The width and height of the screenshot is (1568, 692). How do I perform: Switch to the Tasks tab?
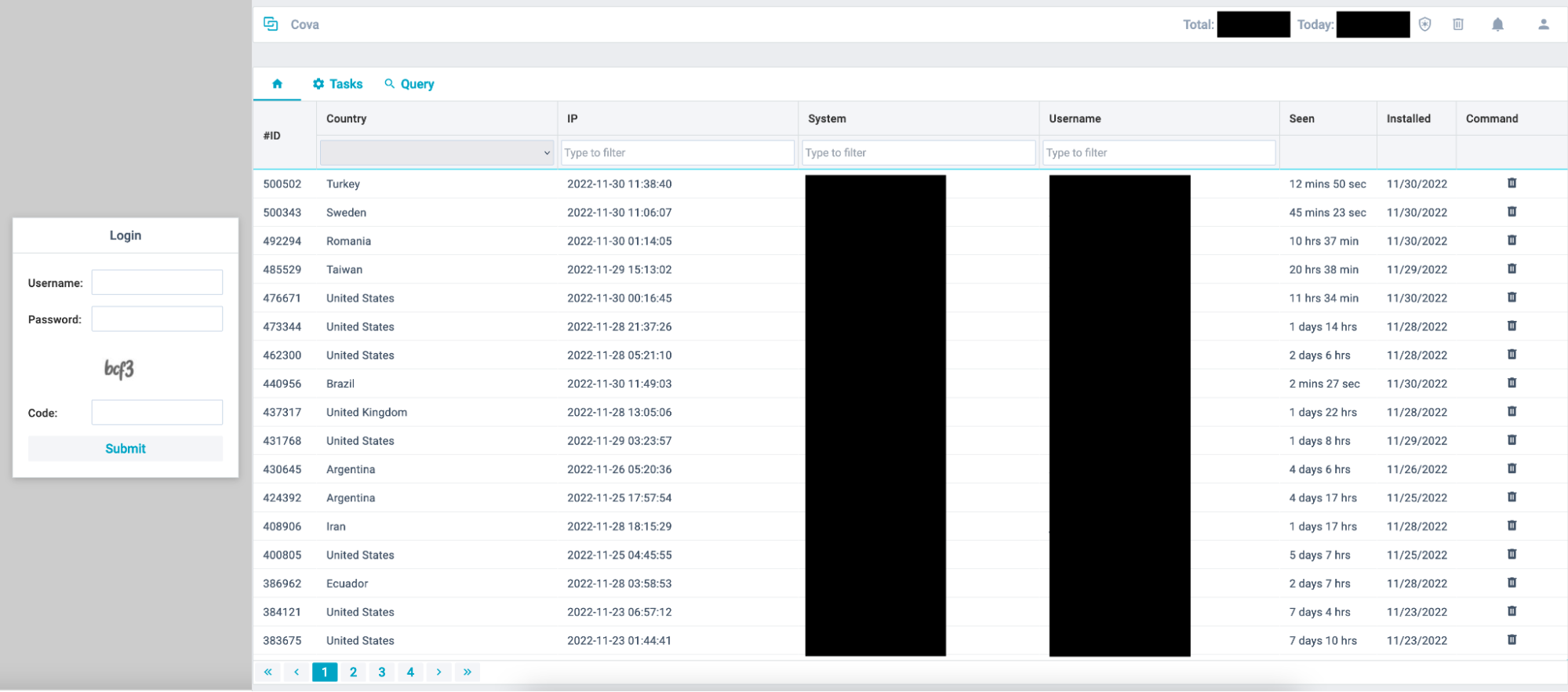[x=337, y=84]
